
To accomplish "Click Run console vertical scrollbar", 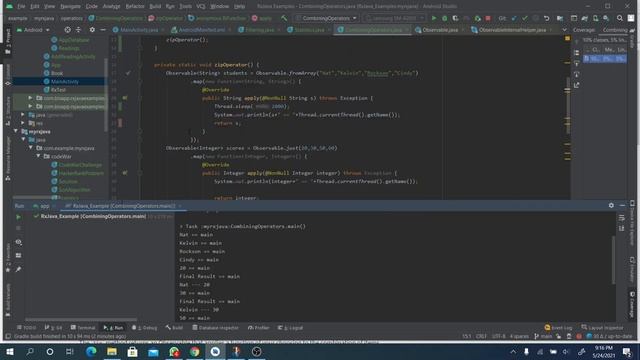I will coord(613,260).
